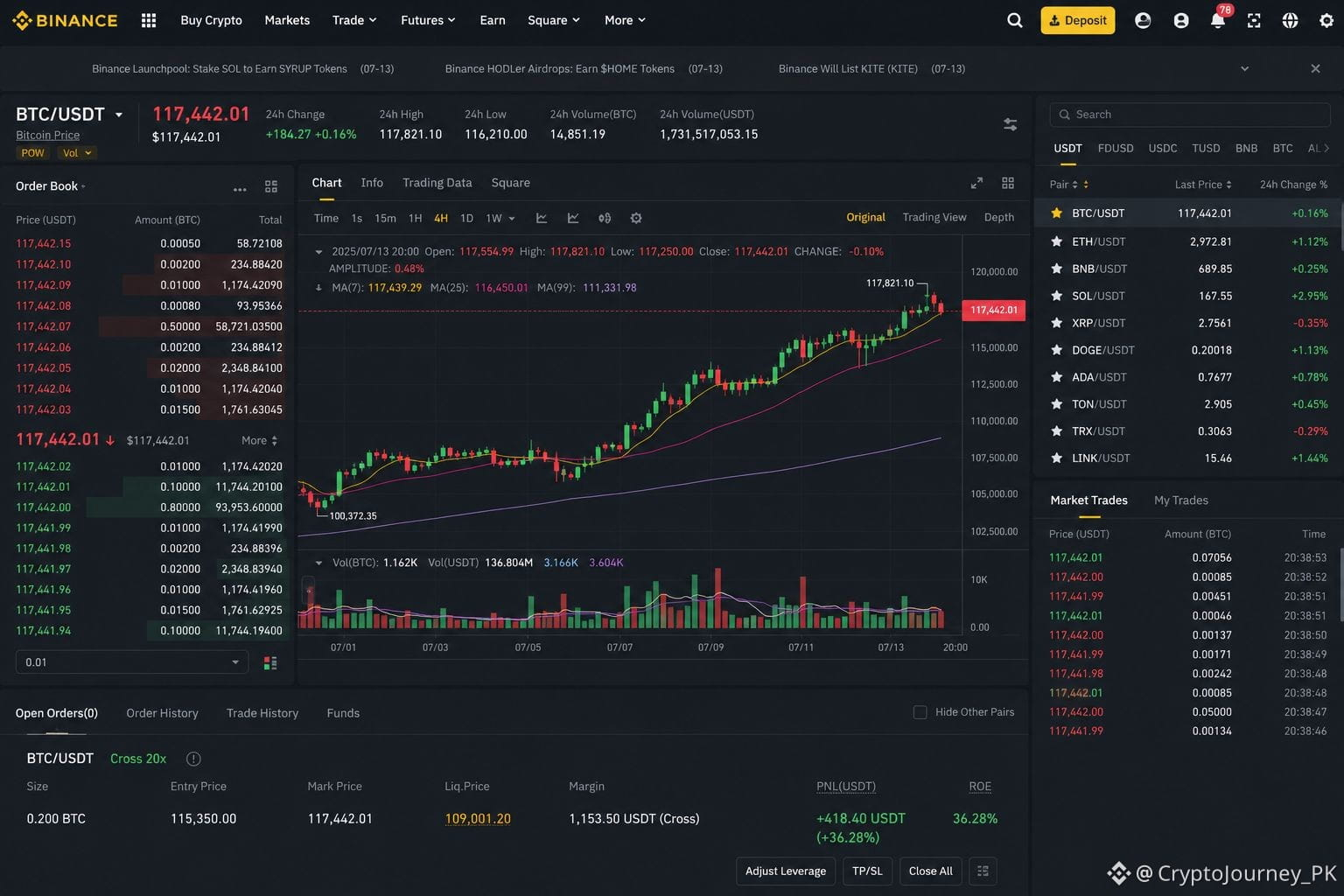
Task: Open the wallet face icon next to Deposit
Action: pos(1143,20)
